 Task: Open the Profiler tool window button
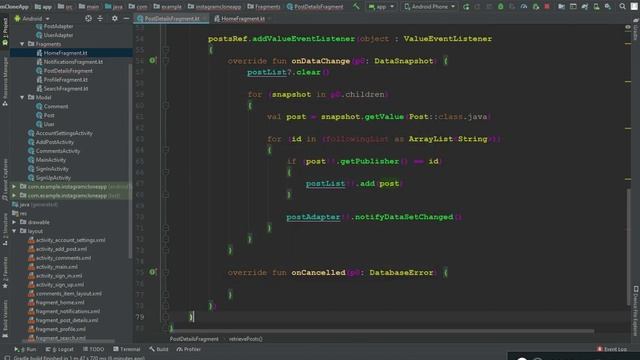[189, 349]
